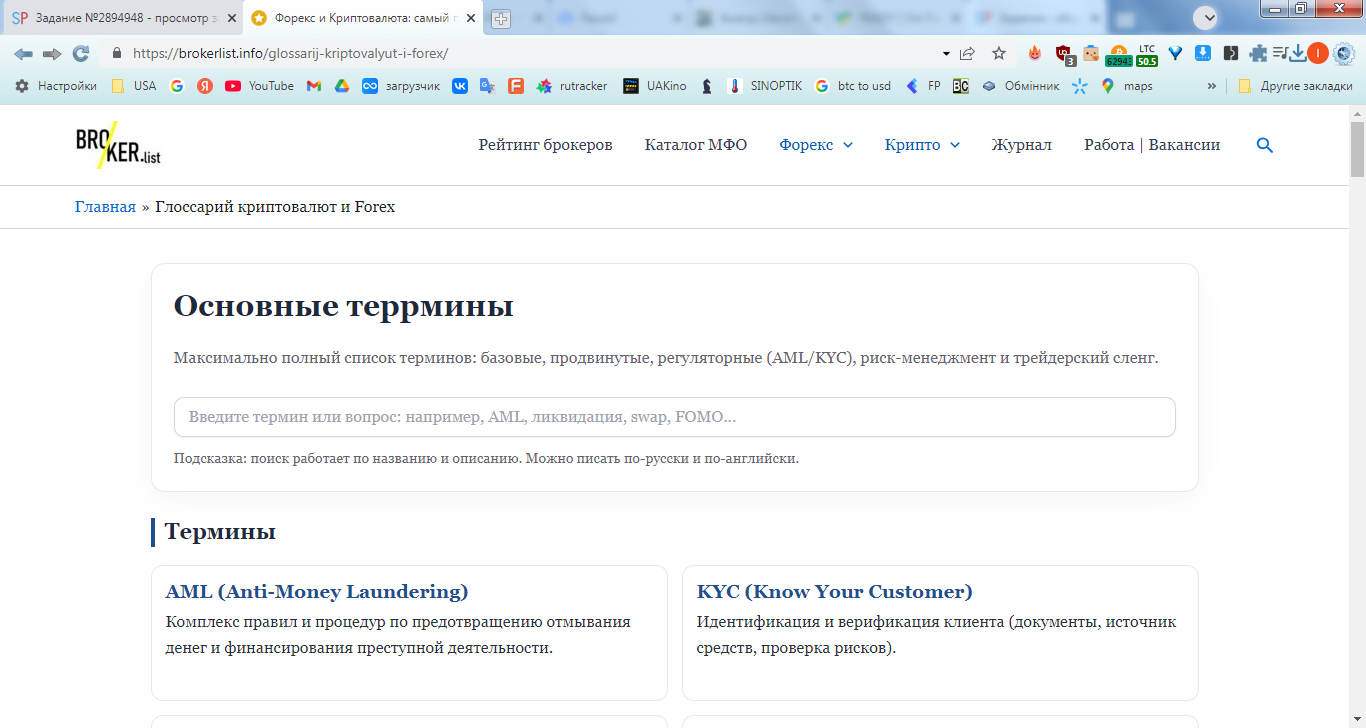Close the Задание №2894948 tab
Image resolution: width=1366 pixels, height=728 pixels.
pyautogui.click(x=231, y=18)
